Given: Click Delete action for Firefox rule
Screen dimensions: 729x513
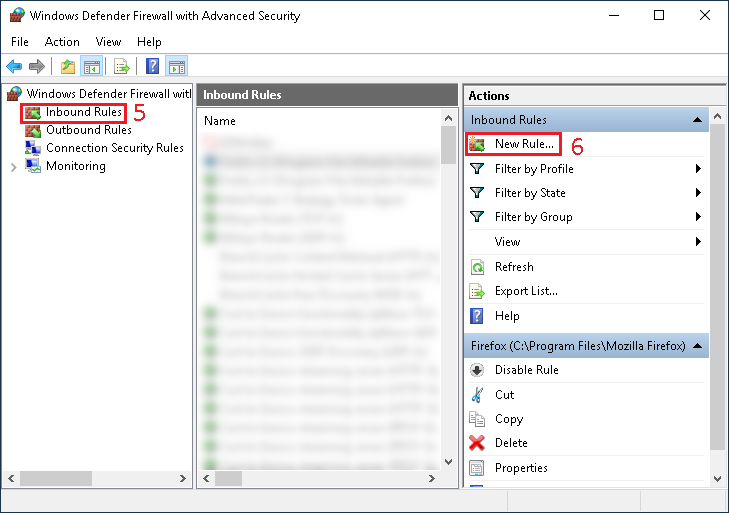Looking at the screenshot, I should tap(511, 443).
